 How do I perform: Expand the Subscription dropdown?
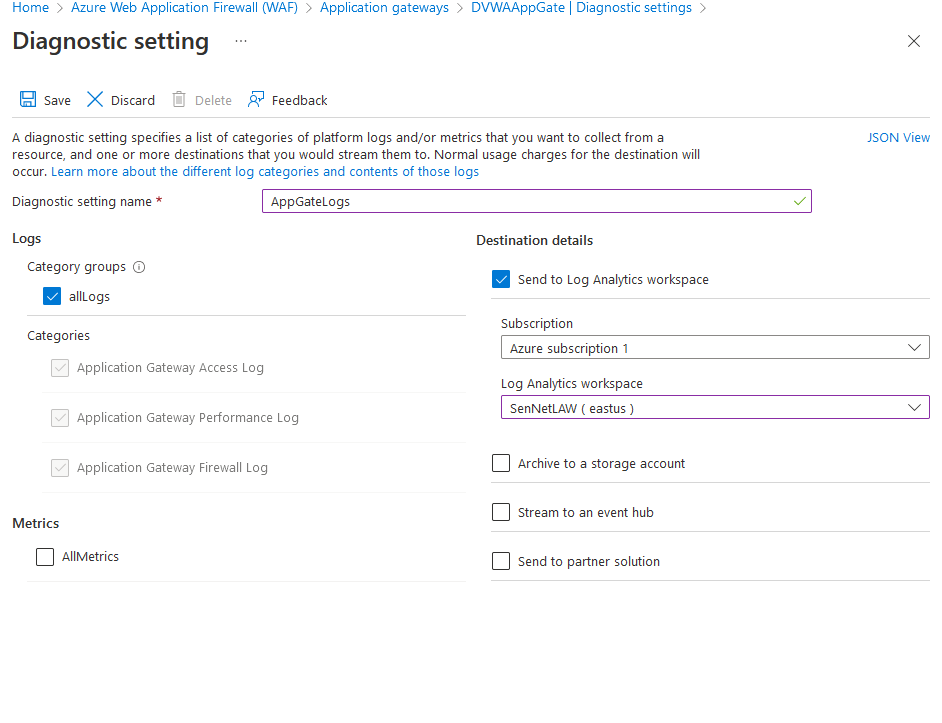point(714,348)
